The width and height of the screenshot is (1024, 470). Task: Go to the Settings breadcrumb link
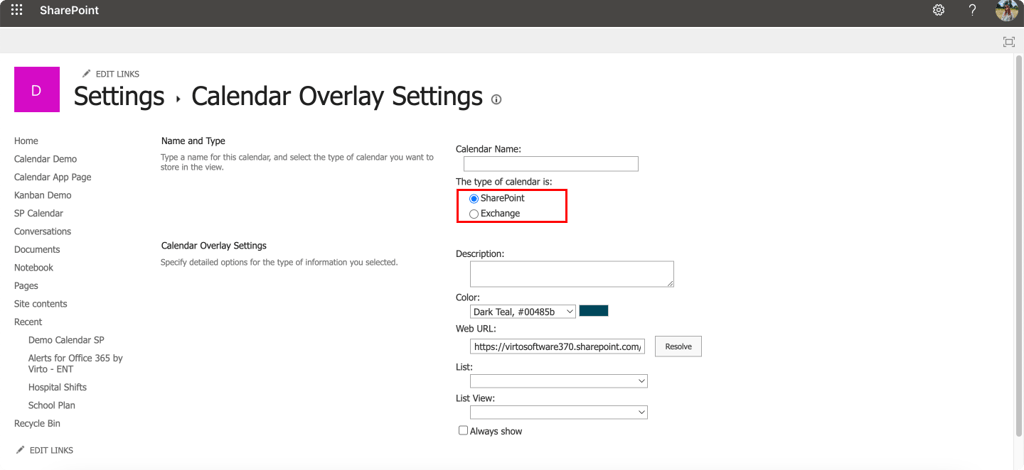119,96
